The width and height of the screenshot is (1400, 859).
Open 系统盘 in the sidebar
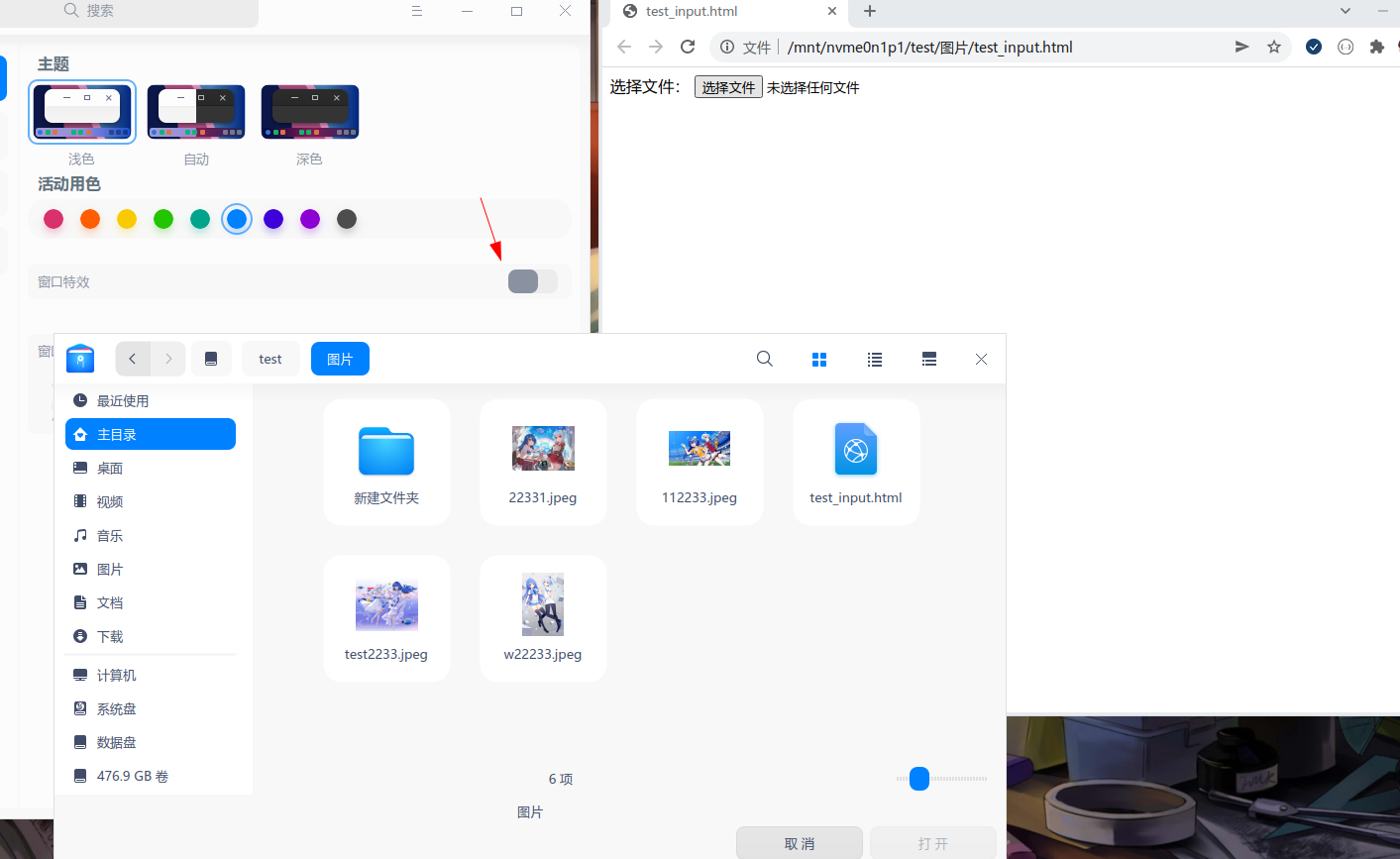151,708
